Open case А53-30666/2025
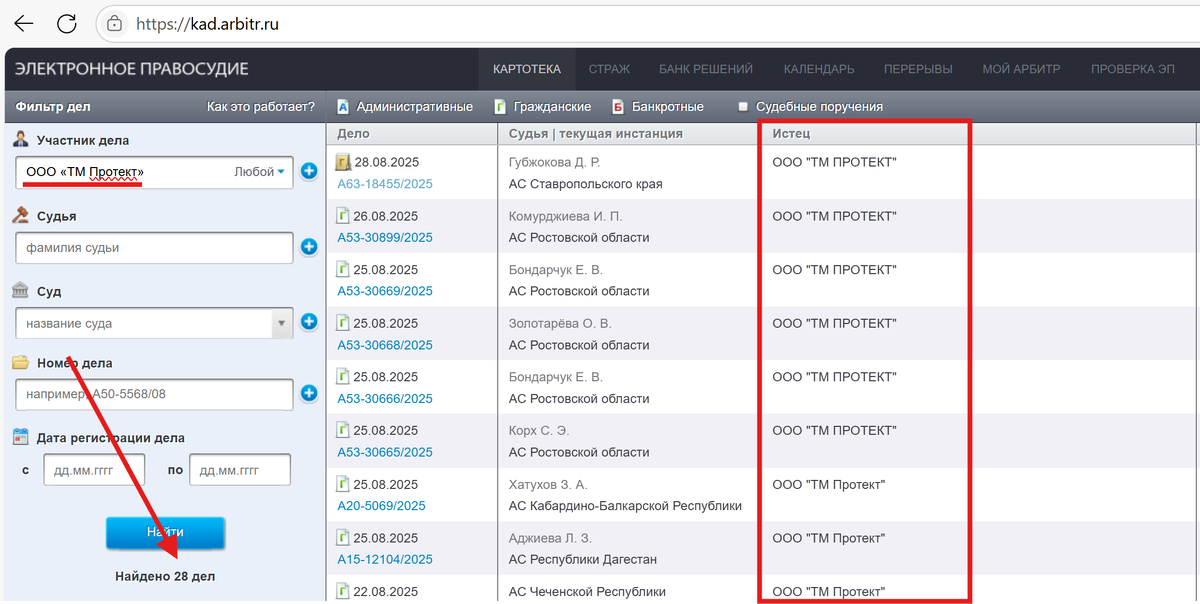 pos(385,398)
